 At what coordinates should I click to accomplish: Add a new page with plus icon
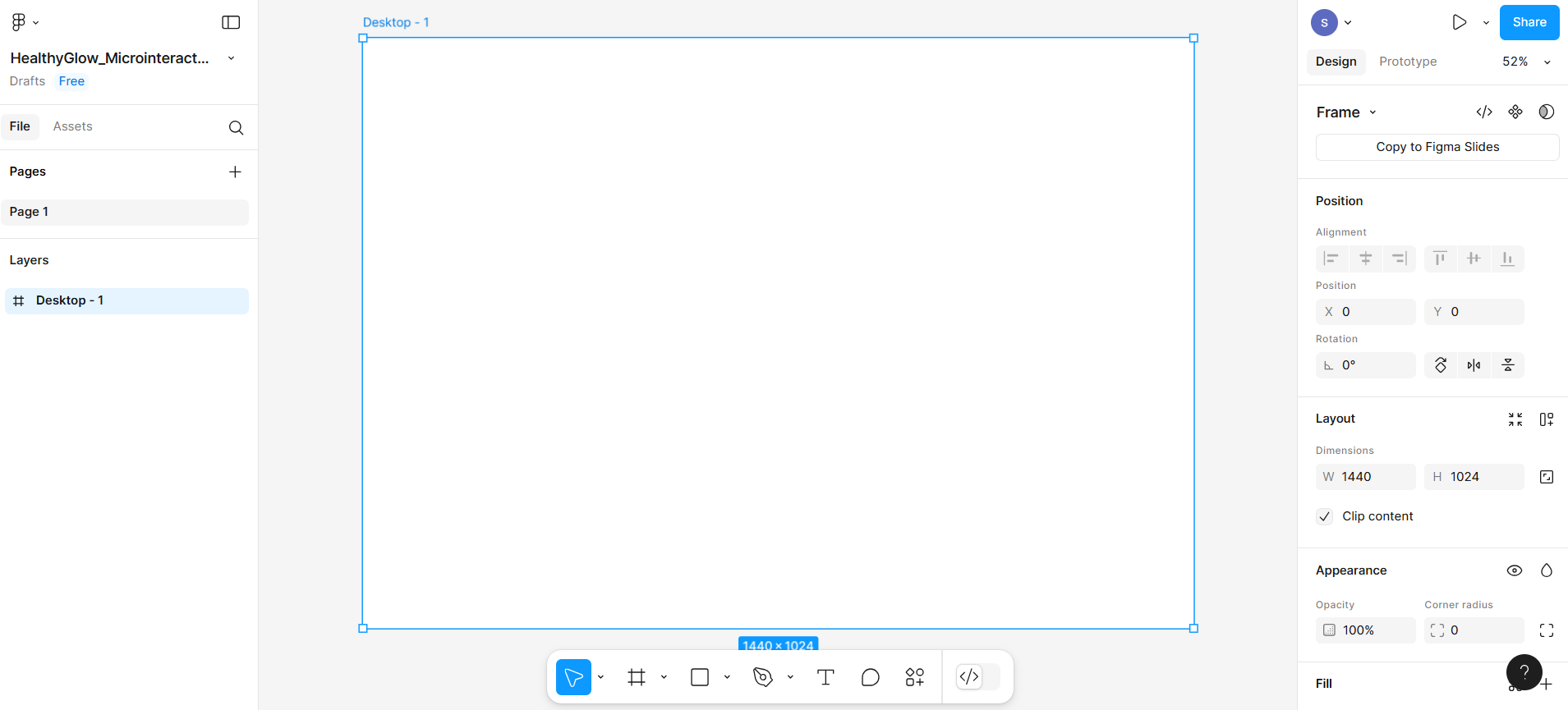[x=235, y=172]
